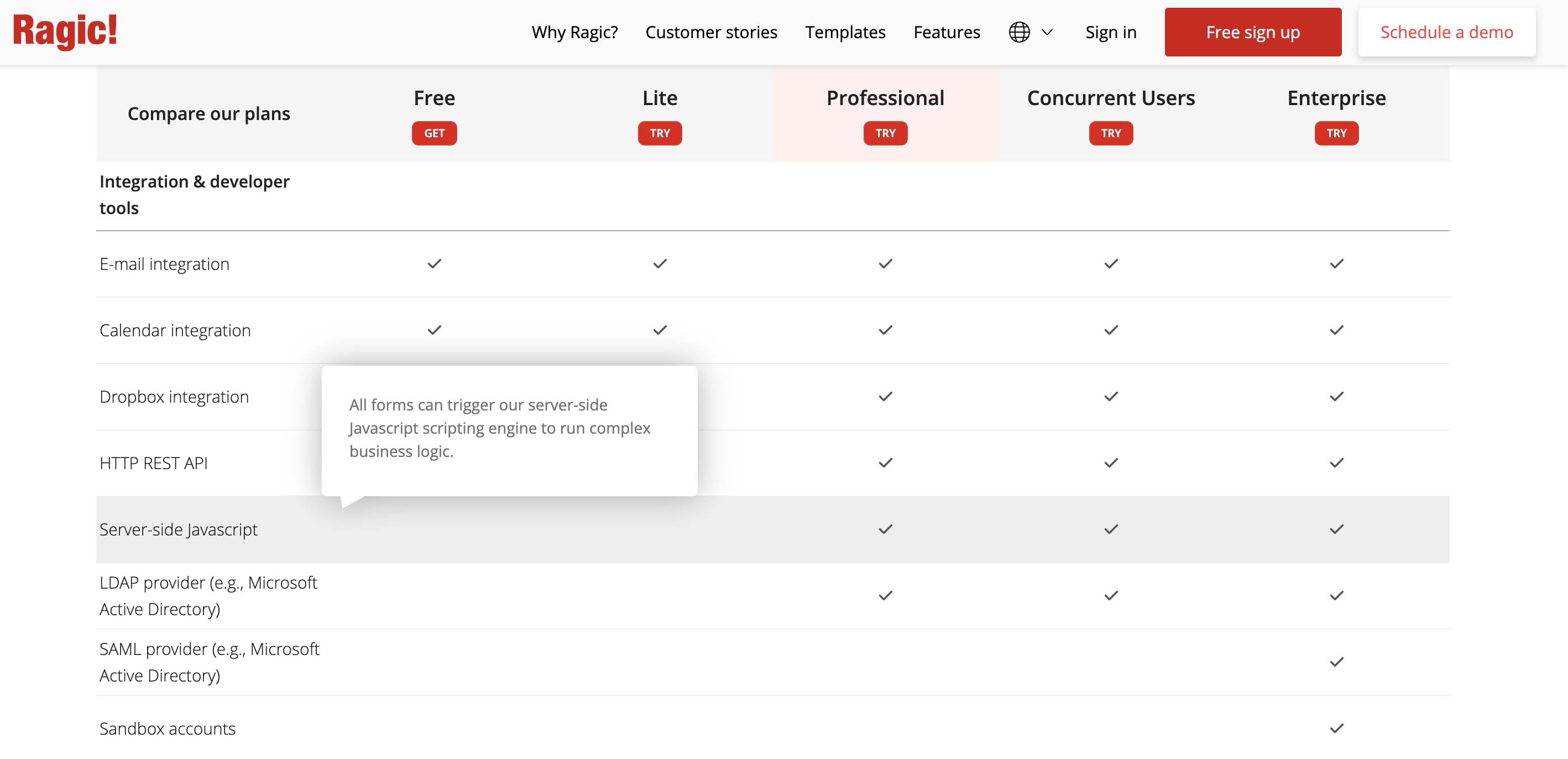The image size is (1568, 759).
Task: Go to Customer stories page
Action: [711, 32]
